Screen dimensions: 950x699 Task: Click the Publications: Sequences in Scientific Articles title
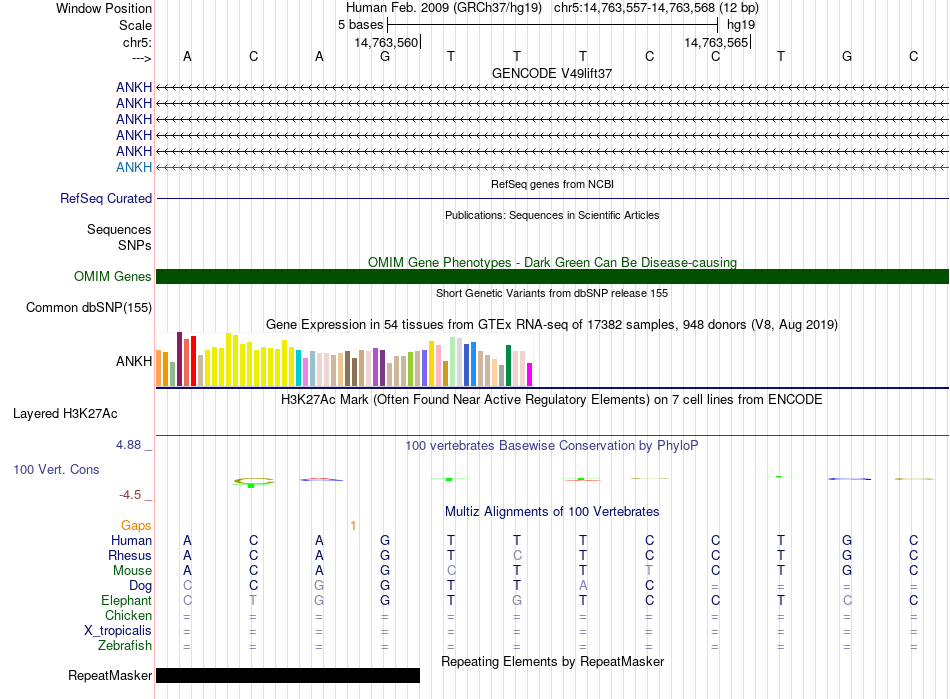tap(552, 215)
